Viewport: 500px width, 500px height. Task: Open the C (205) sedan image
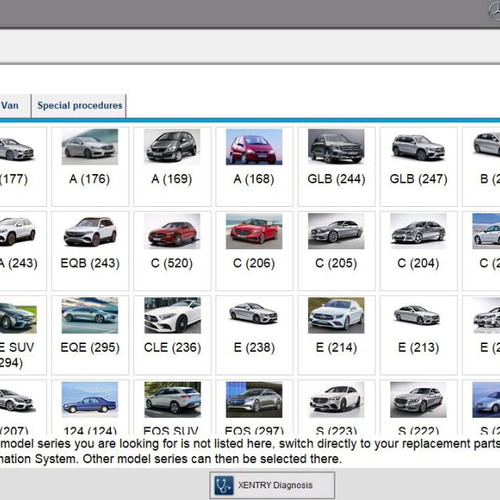pyautogui.click(x=336, y=231)
